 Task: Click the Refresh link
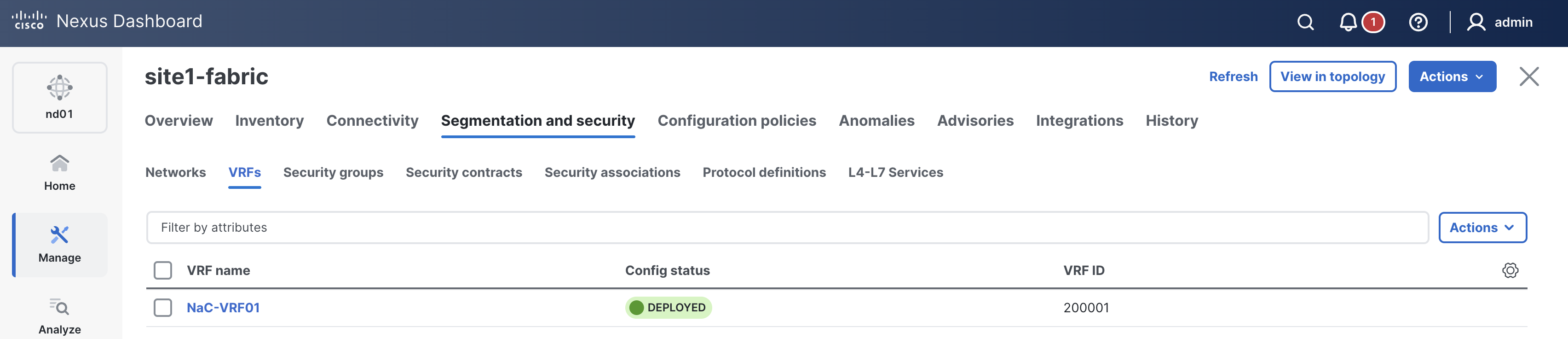click(1233, 77)
